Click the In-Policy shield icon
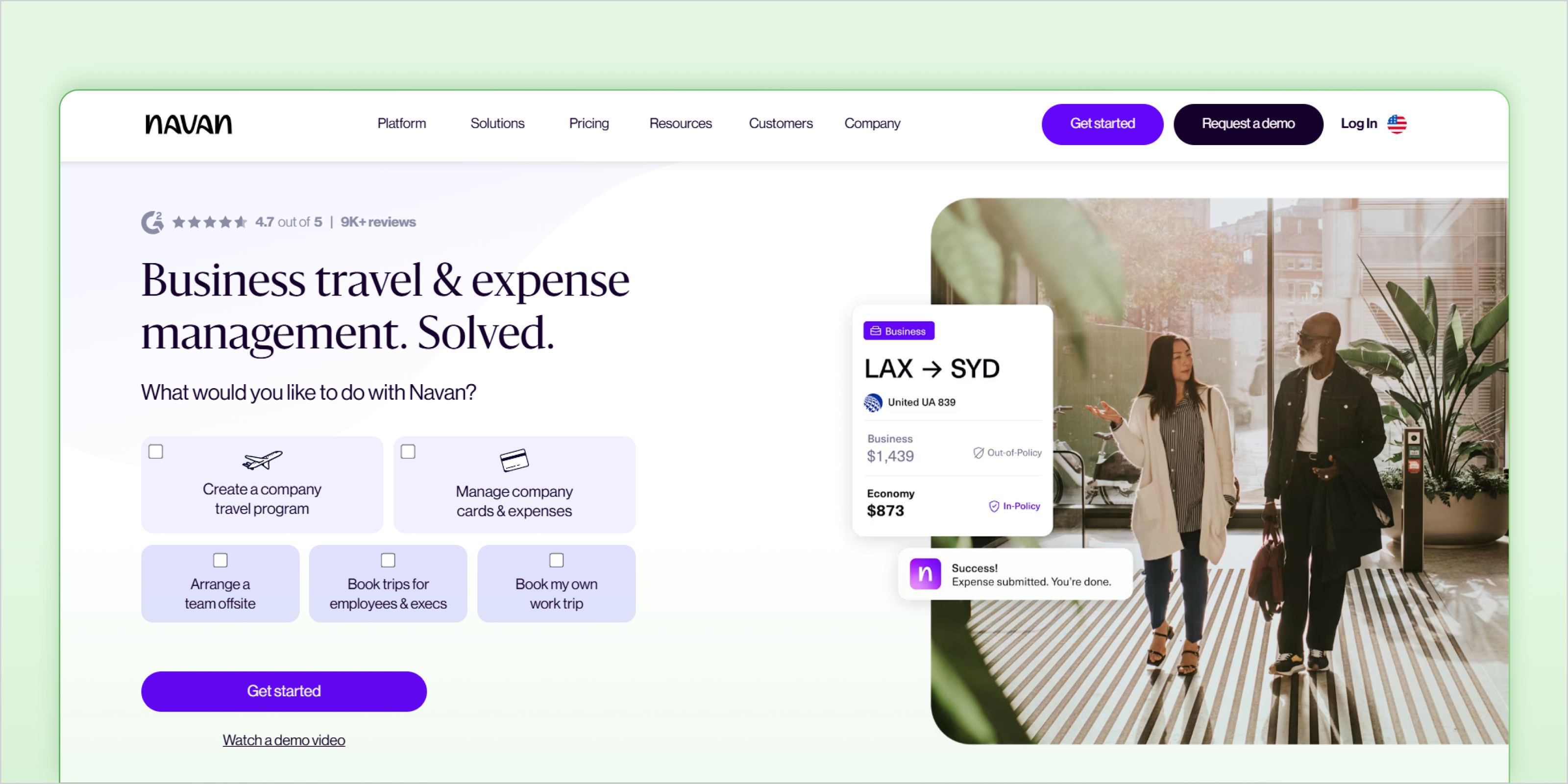The height and width of the screenshot is (784, 1568). coord(993,507)
